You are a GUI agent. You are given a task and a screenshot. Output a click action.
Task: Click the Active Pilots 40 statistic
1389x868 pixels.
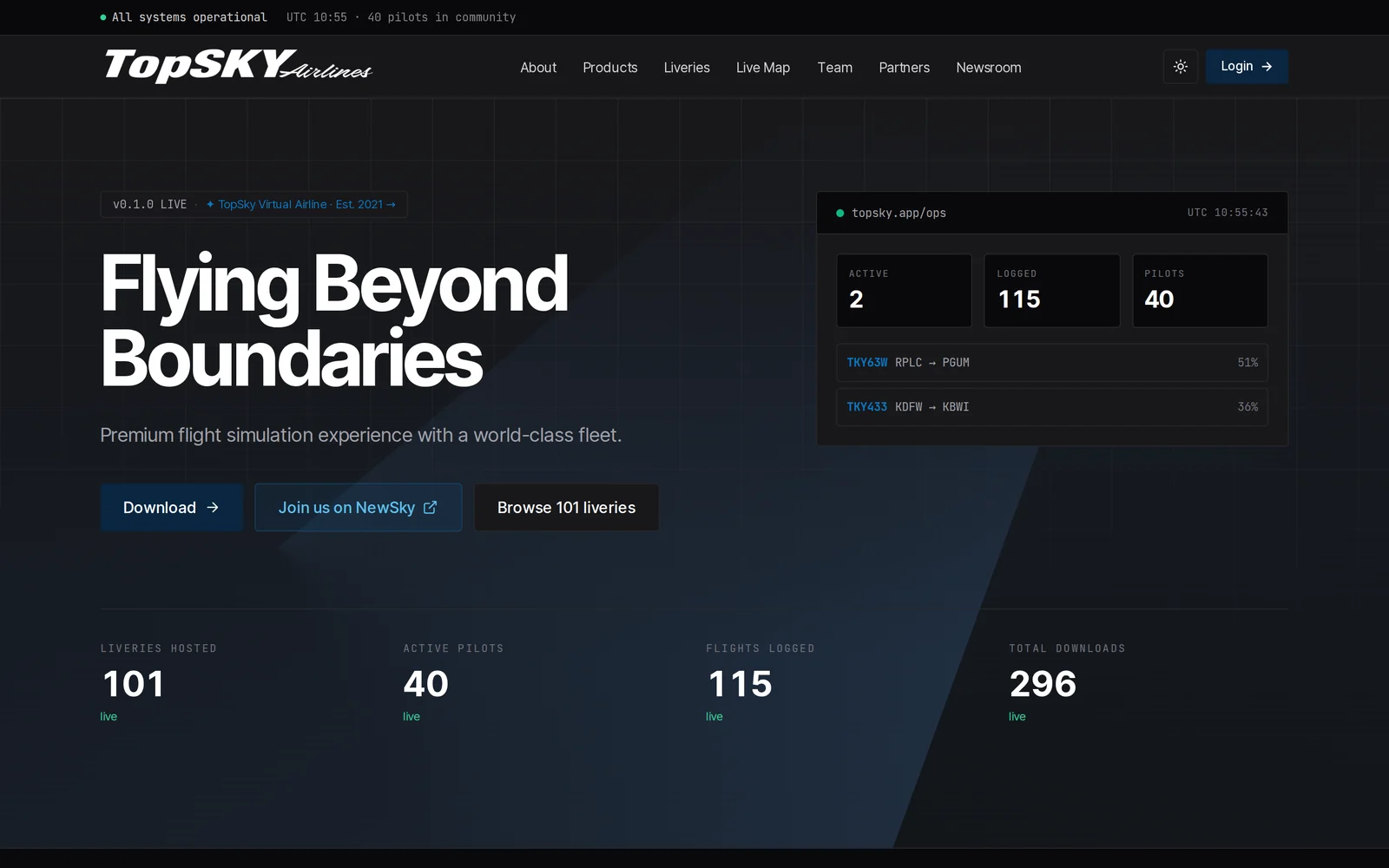click(x=453, y=683)
